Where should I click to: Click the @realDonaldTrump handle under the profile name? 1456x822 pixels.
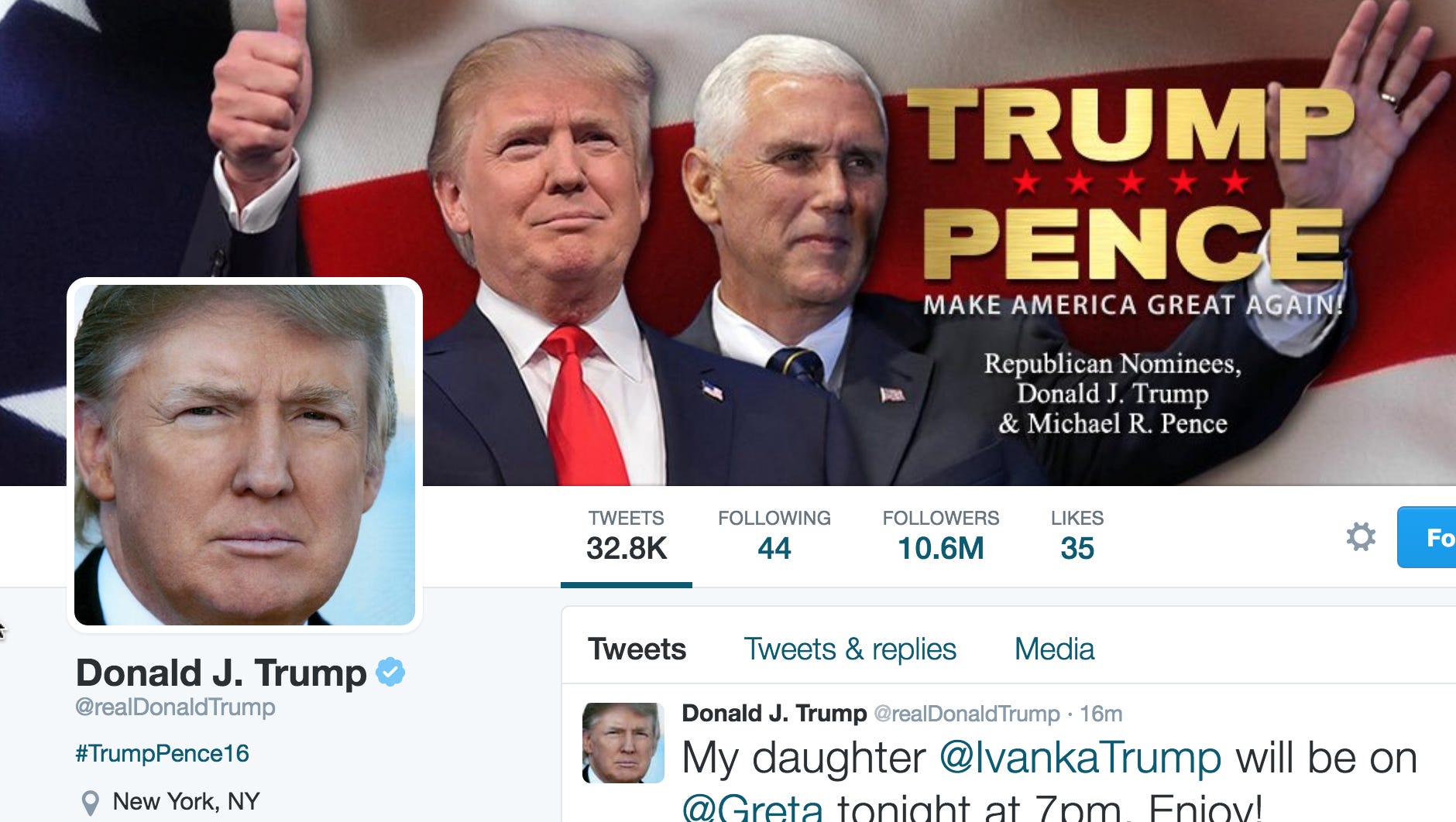[175, 707]
